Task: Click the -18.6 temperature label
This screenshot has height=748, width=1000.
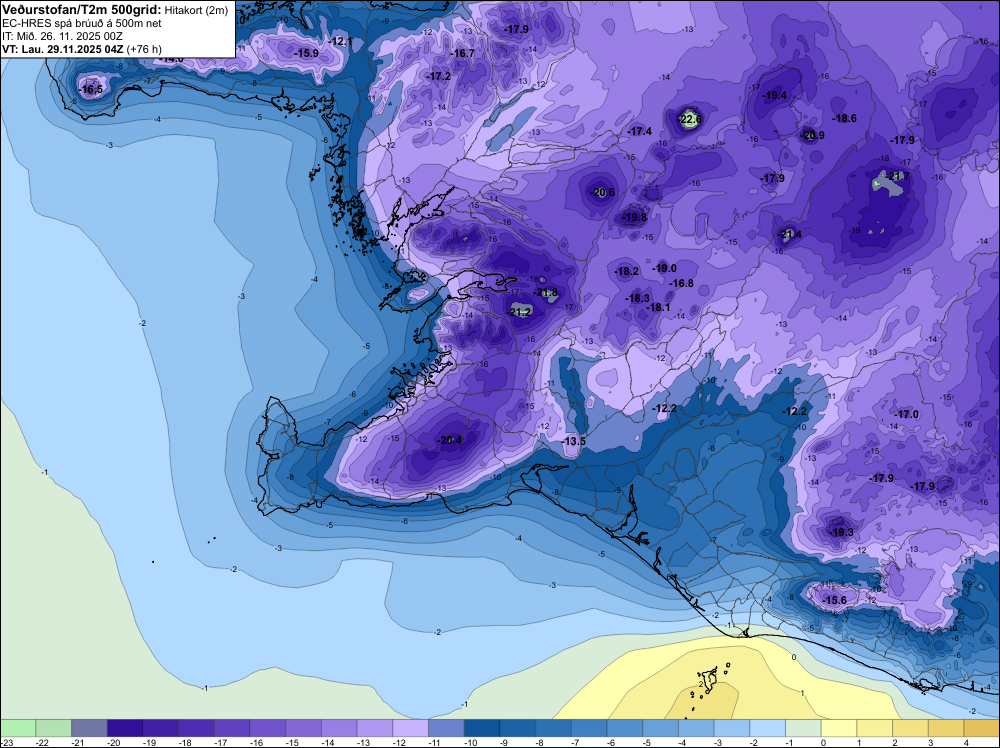Action: point(844,119)
